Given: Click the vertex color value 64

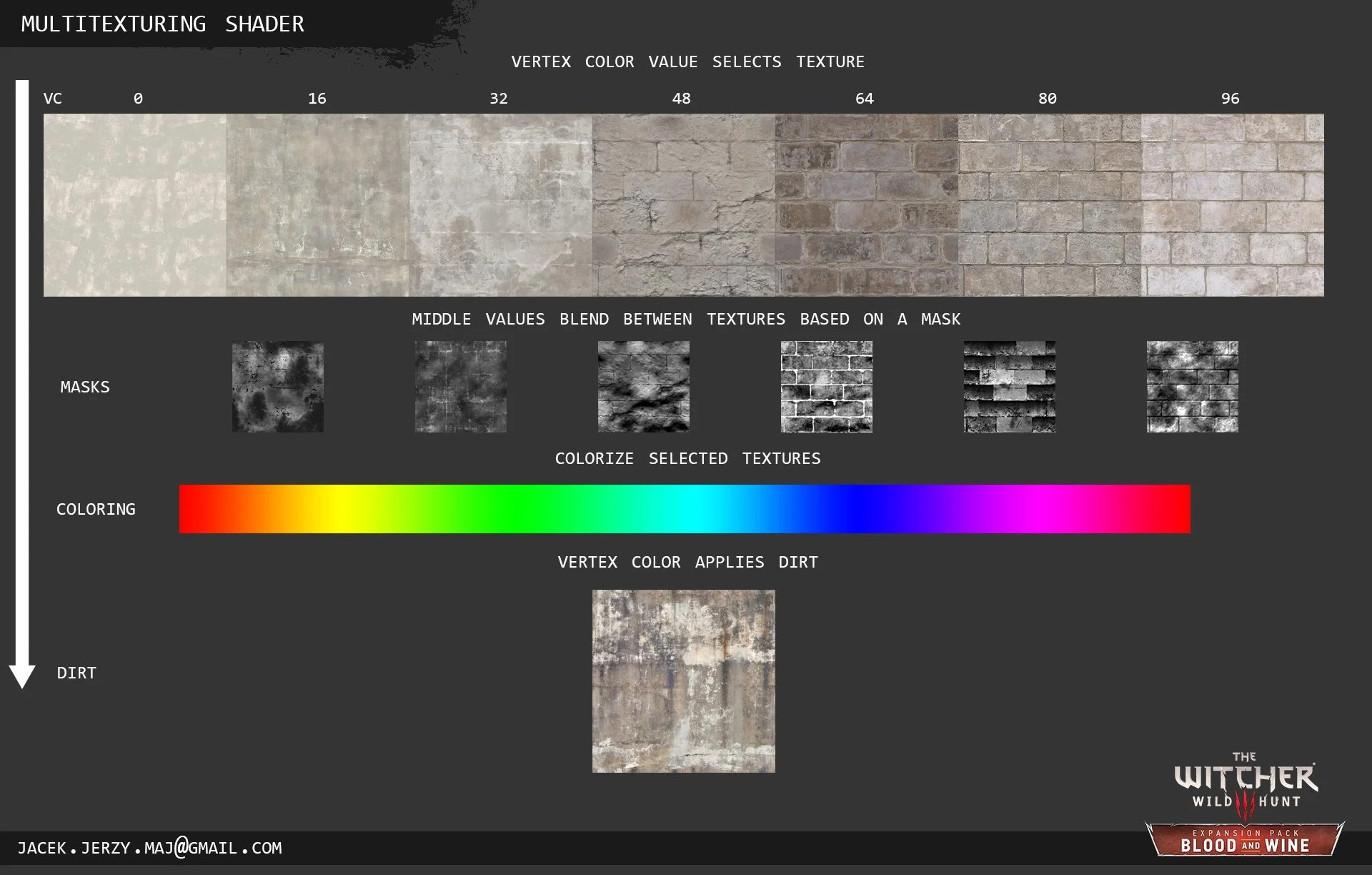Looking at the screenshot, I should [x=865, y=99].
